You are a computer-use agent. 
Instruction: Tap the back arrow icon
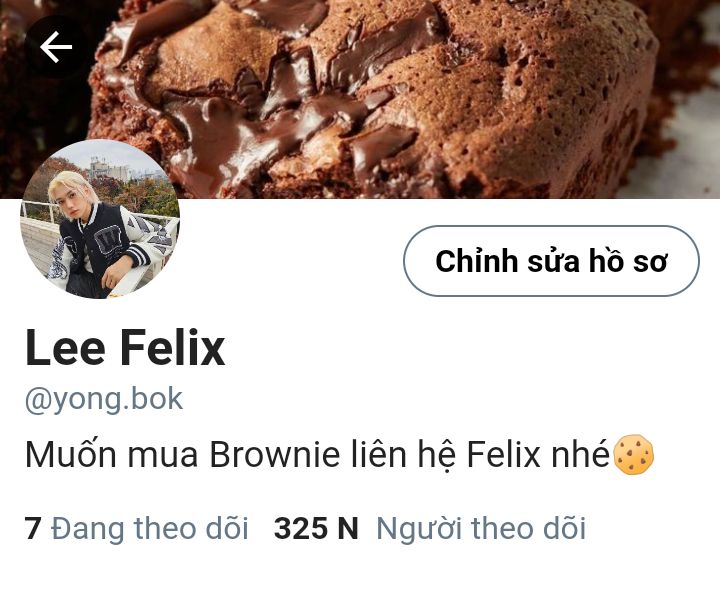tap(56, 47)
